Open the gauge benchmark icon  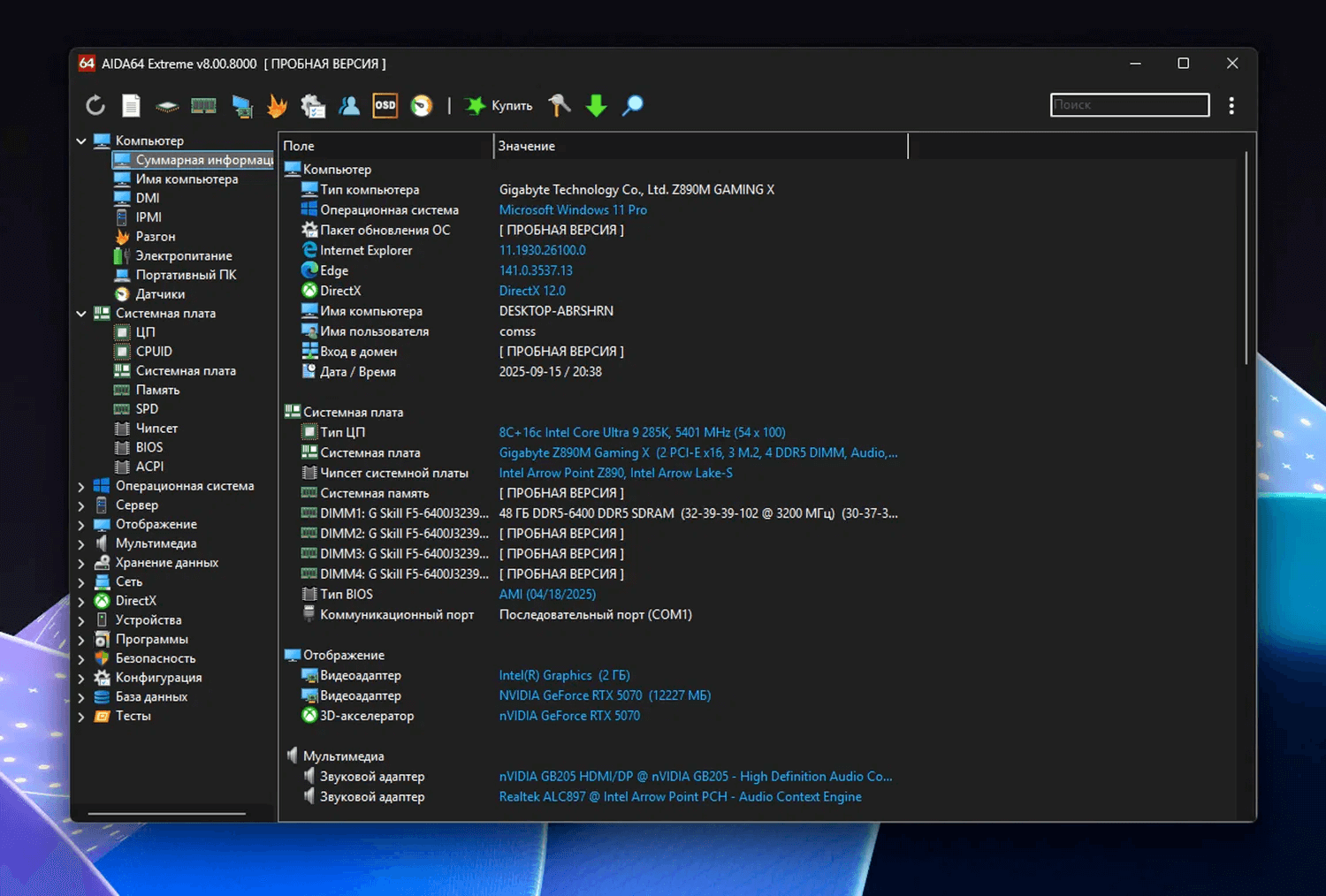coord(422,106)
